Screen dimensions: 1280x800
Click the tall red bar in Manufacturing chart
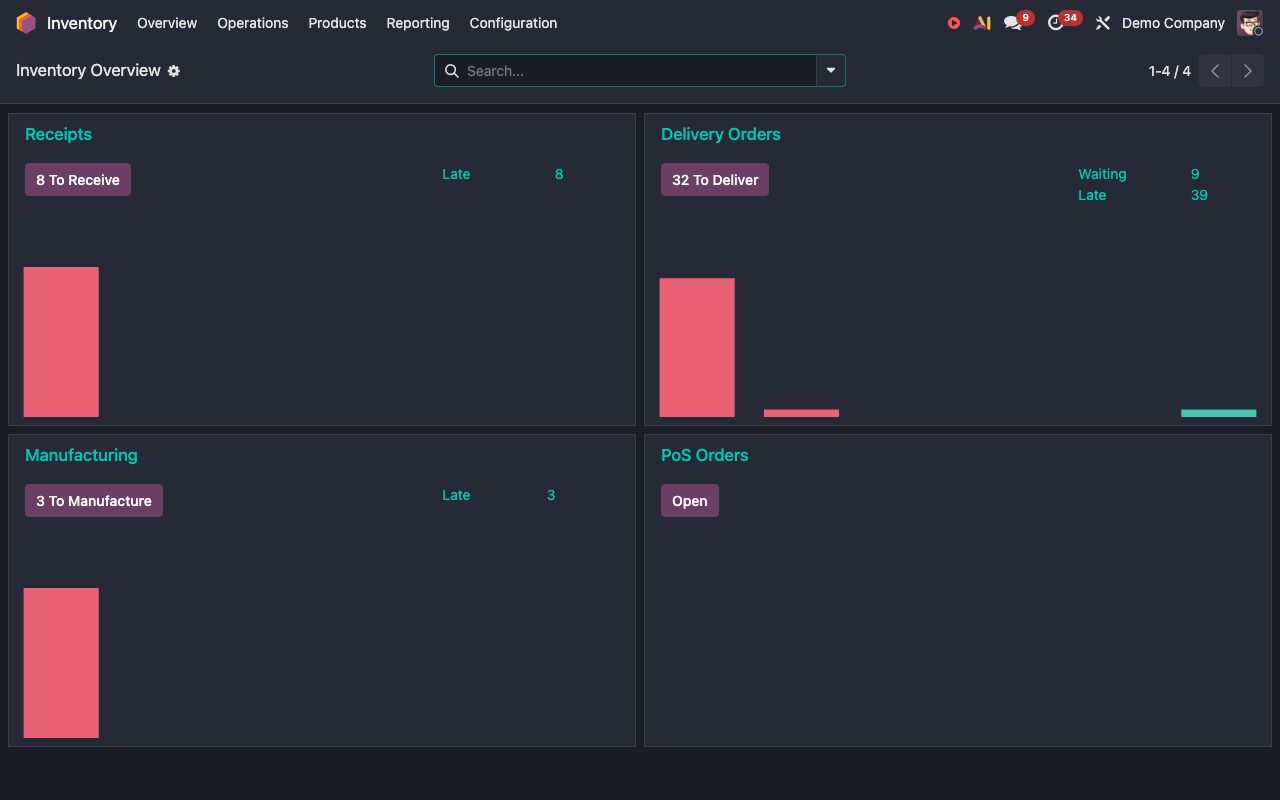coord(61,663)
